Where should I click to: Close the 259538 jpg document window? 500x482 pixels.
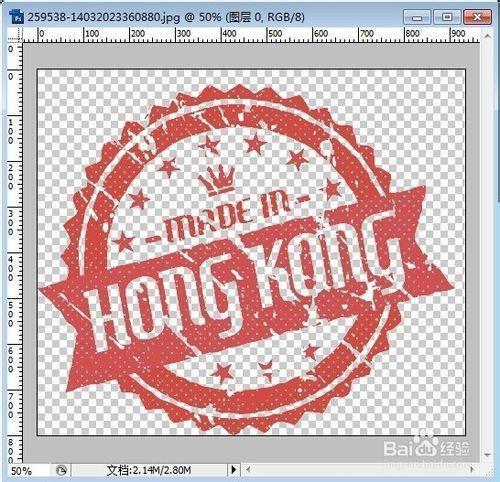(478, 17)
